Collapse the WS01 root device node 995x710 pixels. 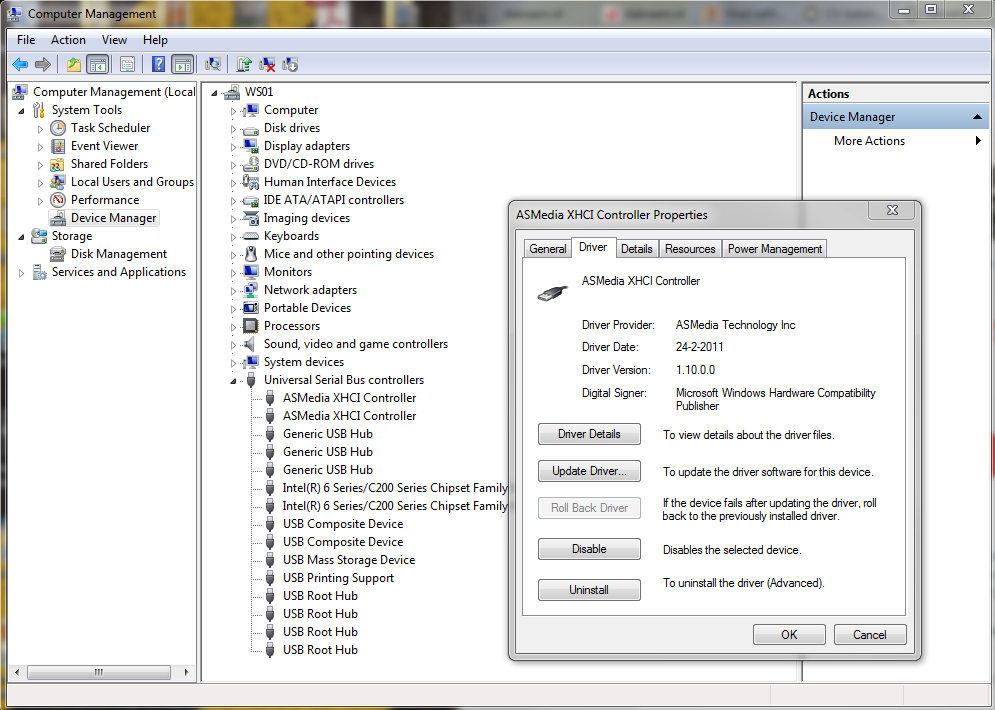214,93
